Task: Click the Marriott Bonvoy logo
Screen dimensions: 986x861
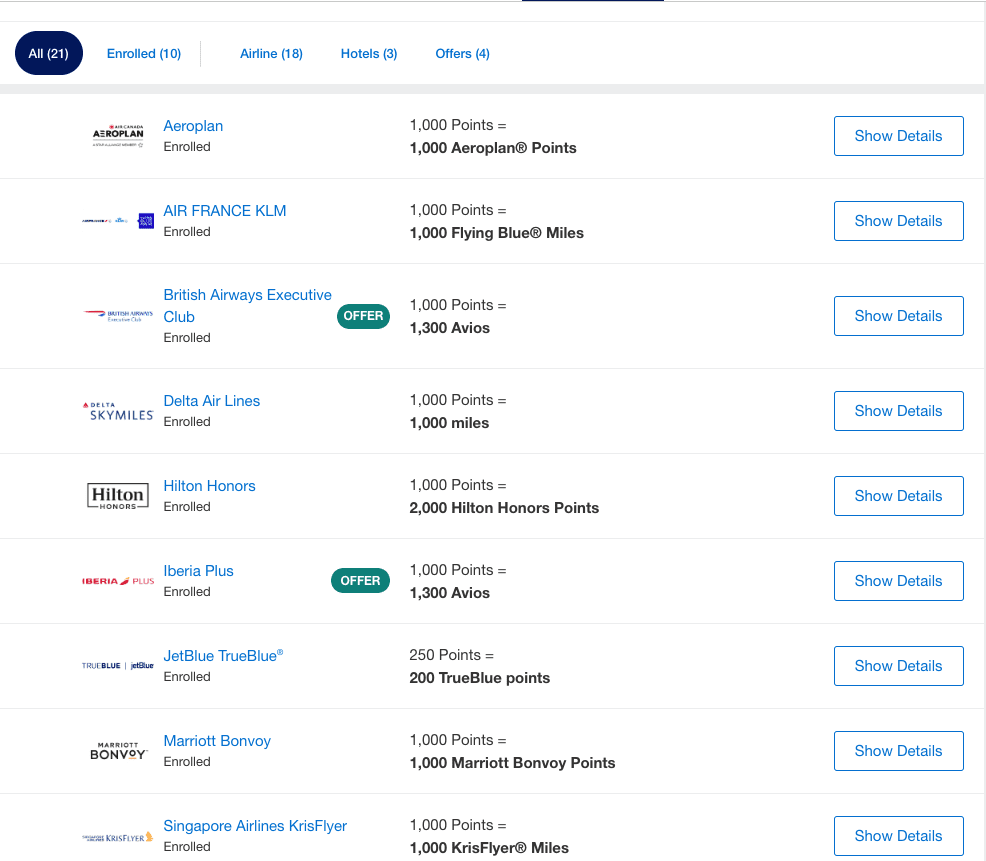Action: pyautogui.click(x=118, y=751)
